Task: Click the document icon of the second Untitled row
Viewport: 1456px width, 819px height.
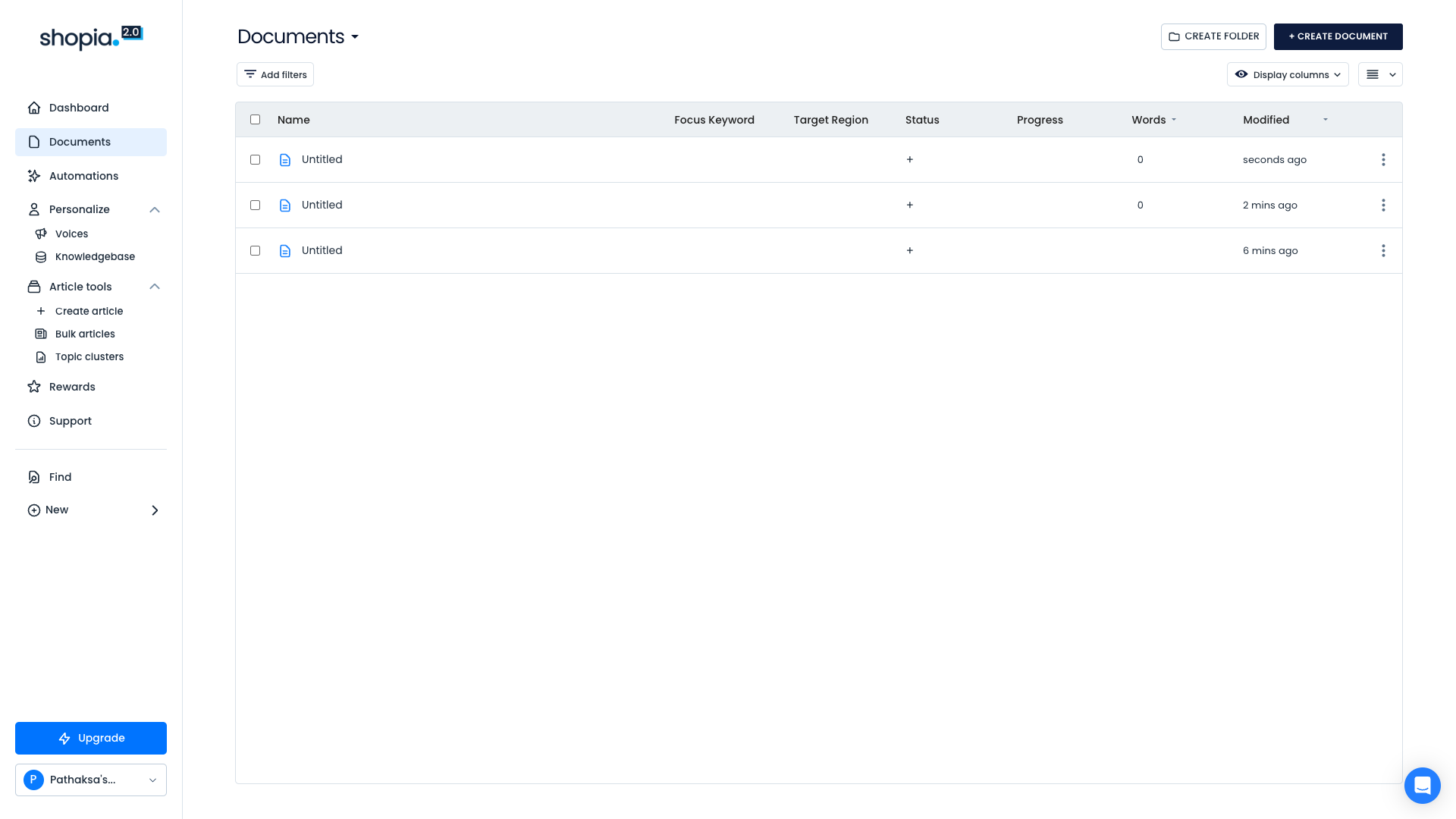Action: coord(285,206)
